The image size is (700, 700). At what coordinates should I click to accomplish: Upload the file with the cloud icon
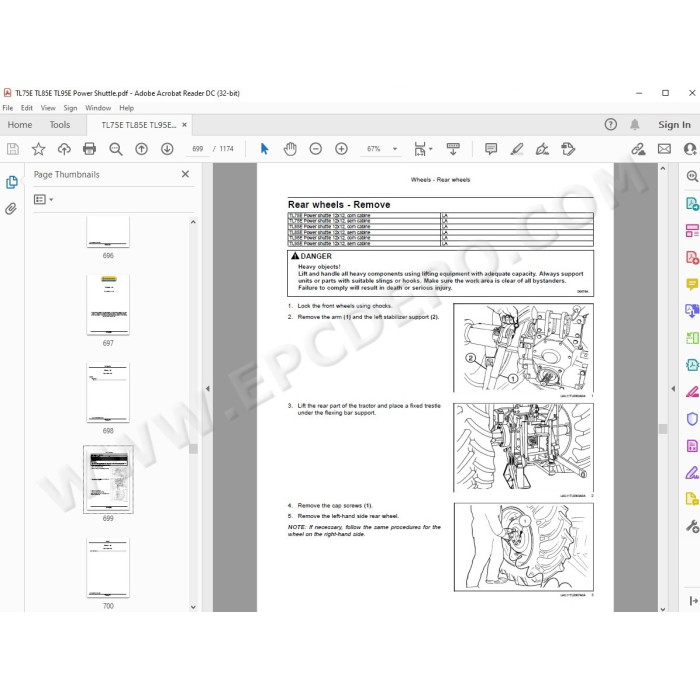(64, 149)
